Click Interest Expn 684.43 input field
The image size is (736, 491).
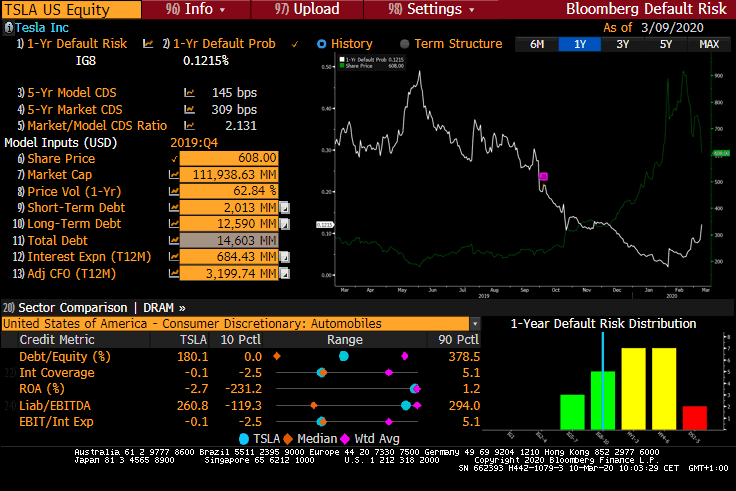229,257
